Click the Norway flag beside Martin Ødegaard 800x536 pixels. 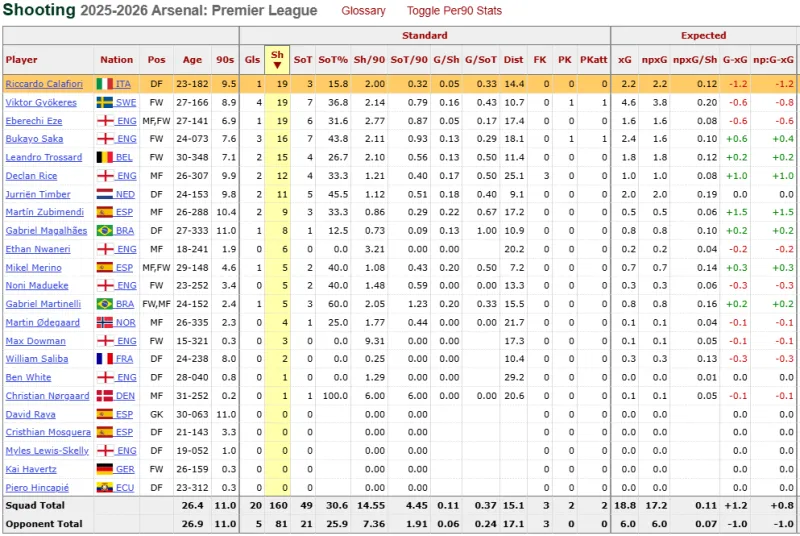click(x=105, y=322)
